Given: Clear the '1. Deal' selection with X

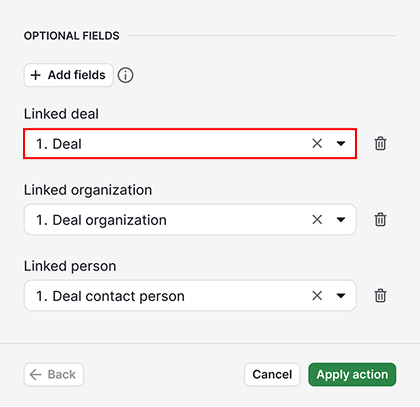Looking at the screenshot, I should tap(317, 144).
